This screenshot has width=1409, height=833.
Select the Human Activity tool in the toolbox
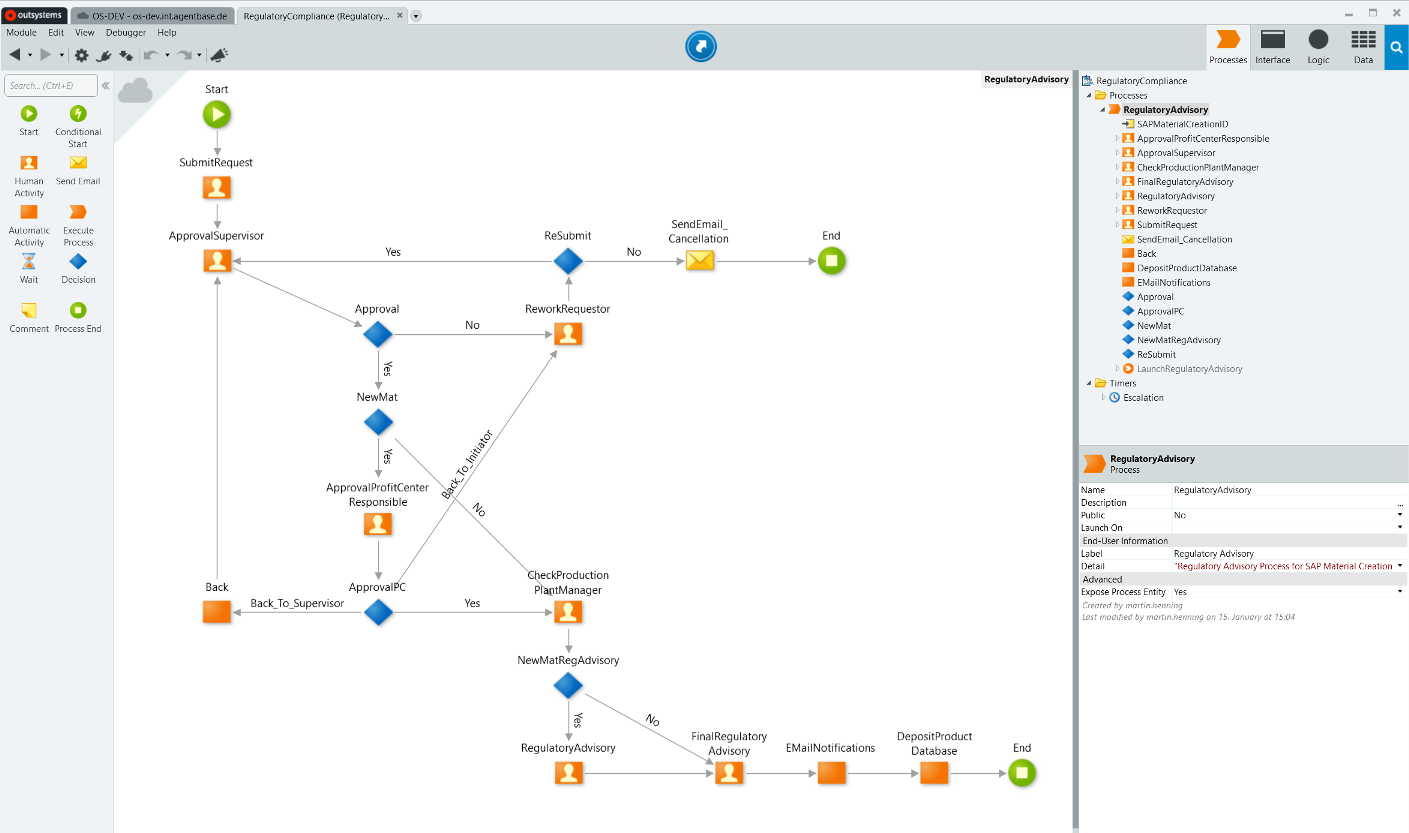coord(28,168)
